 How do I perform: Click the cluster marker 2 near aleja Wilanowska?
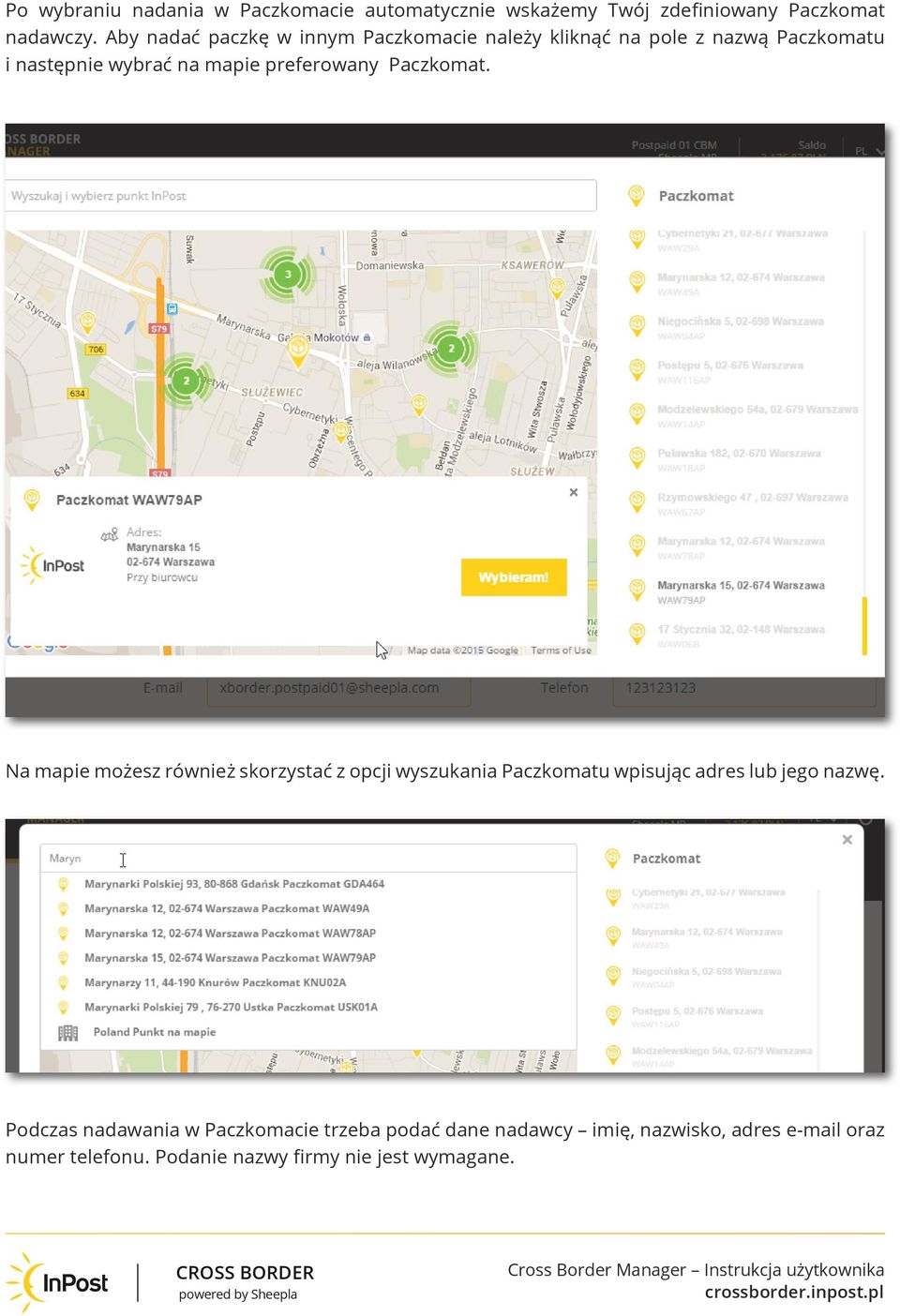point(451,349)
